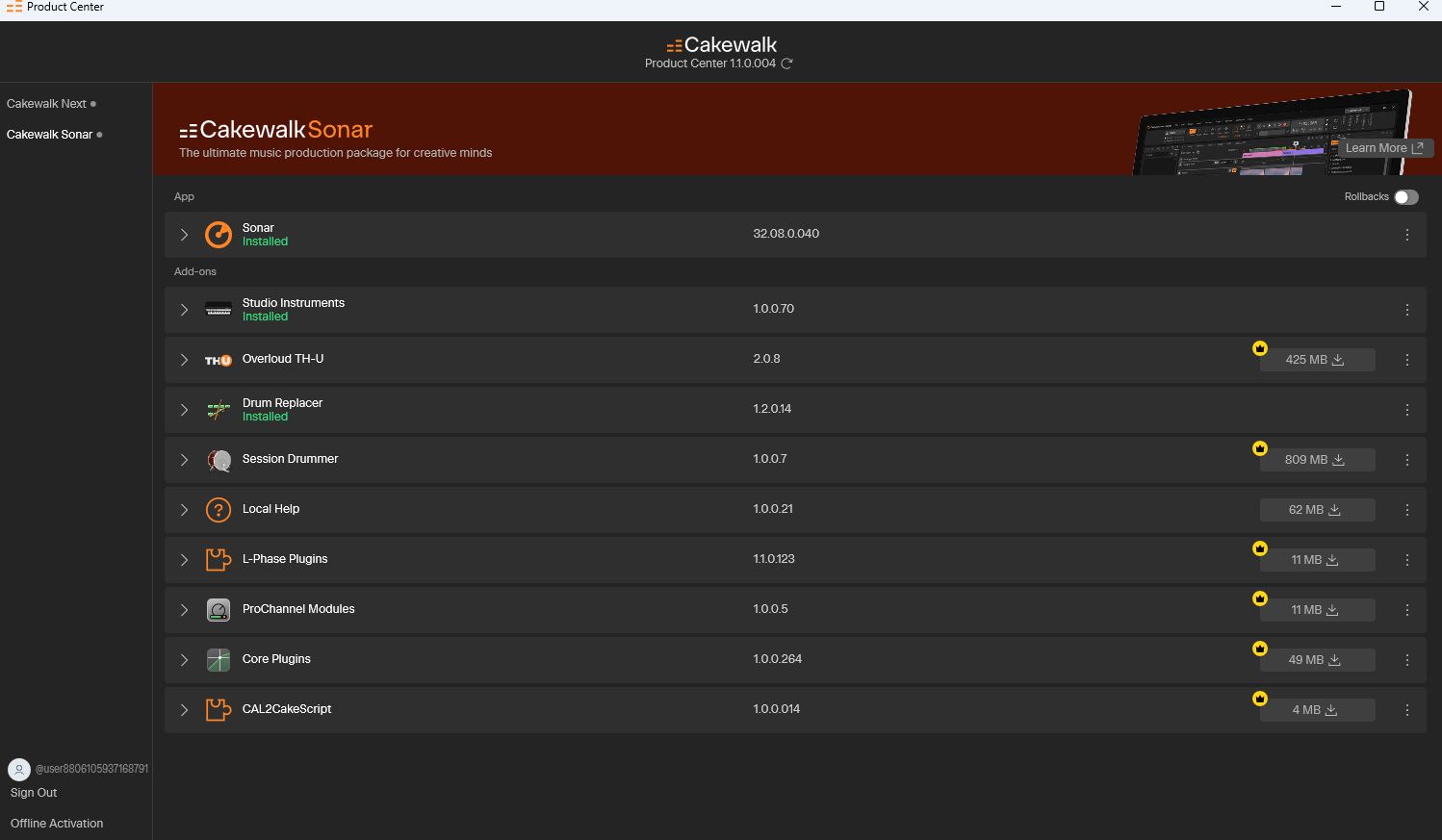Screen dimensions: 1442x840
Task: Expand the Local Help row
Action: (x=184, y=510)
